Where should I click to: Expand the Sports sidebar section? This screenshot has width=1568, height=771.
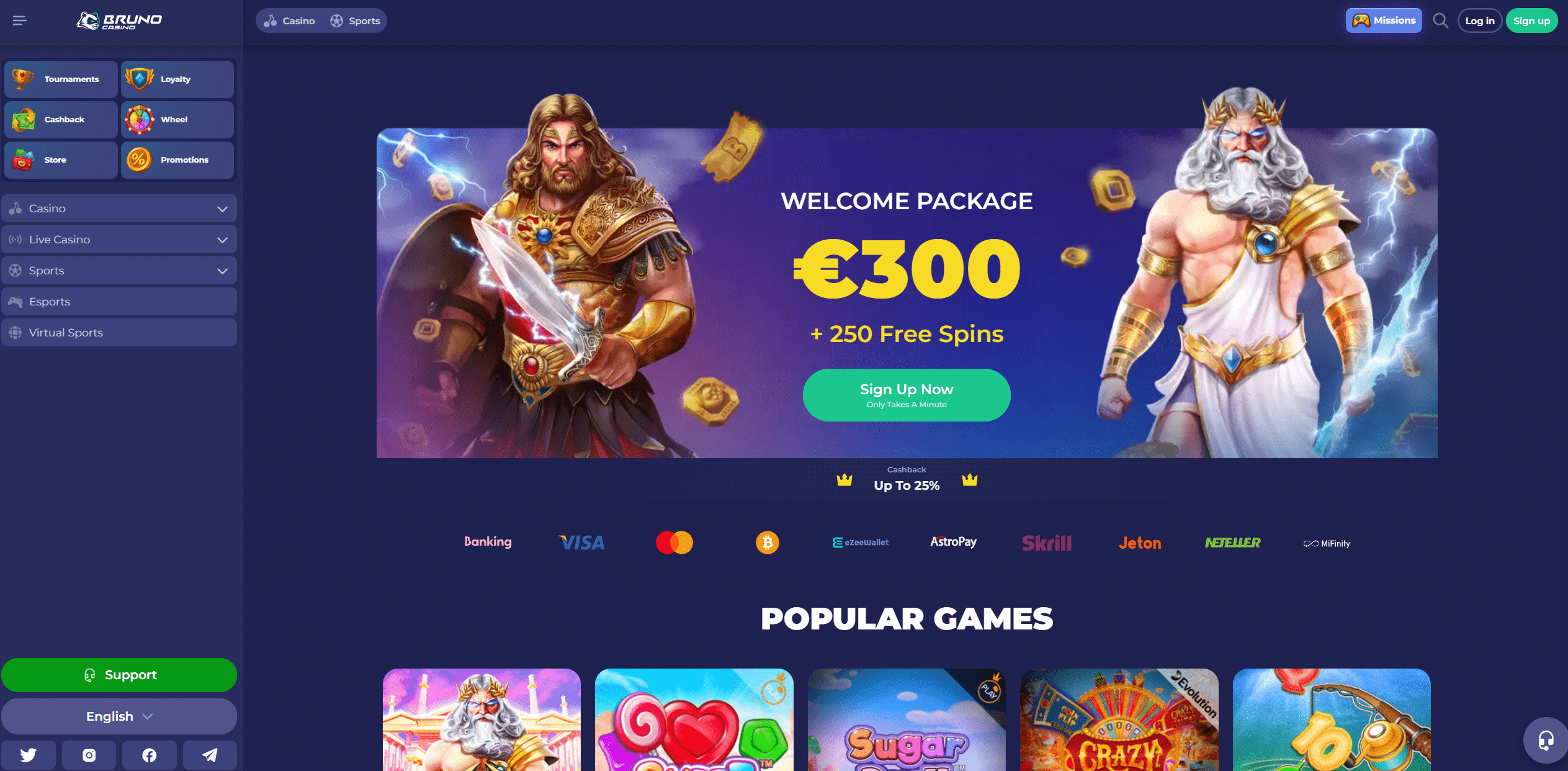point(119,271)
